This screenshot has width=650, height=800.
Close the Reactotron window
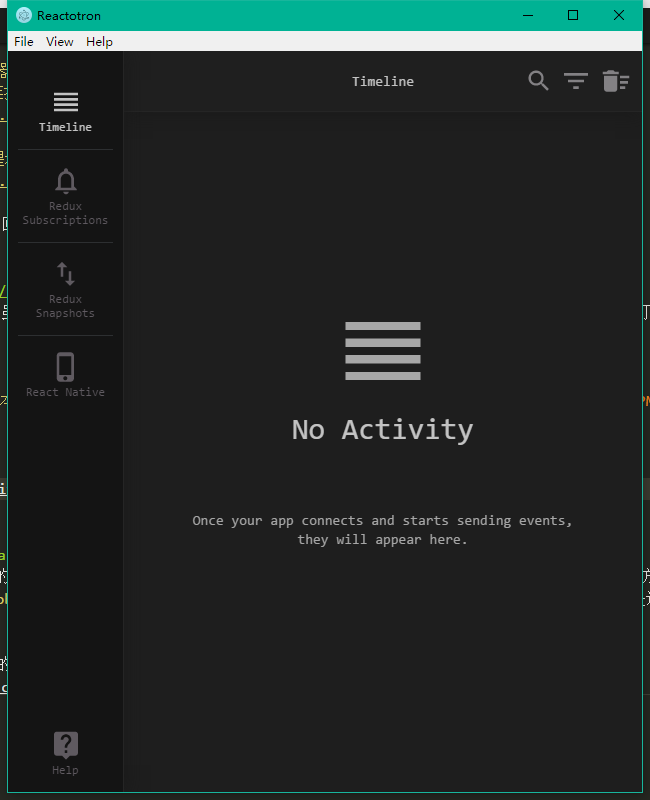tap(619, 15)
